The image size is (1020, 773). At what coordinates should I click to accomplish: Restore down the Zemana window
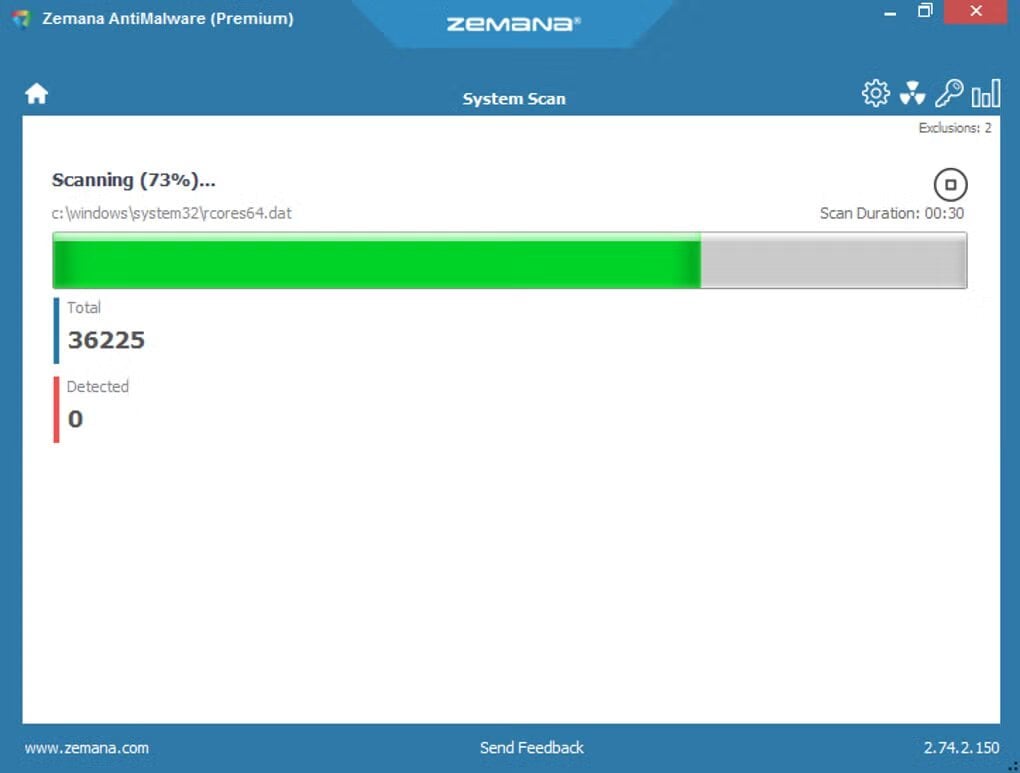point(925,10)
